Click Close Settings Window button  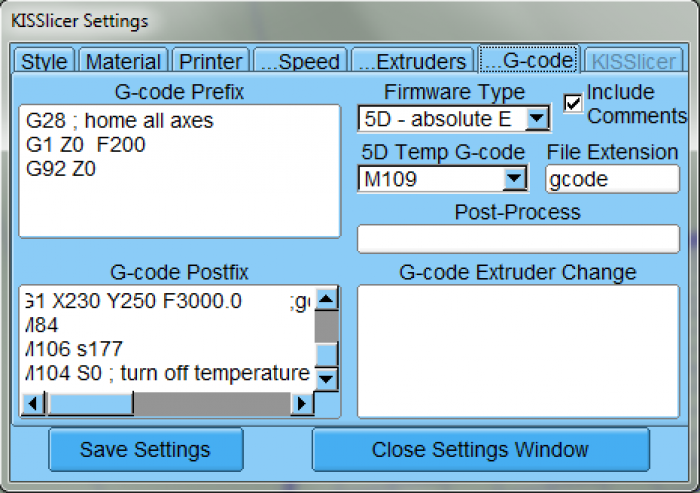[x=481, y=450]
